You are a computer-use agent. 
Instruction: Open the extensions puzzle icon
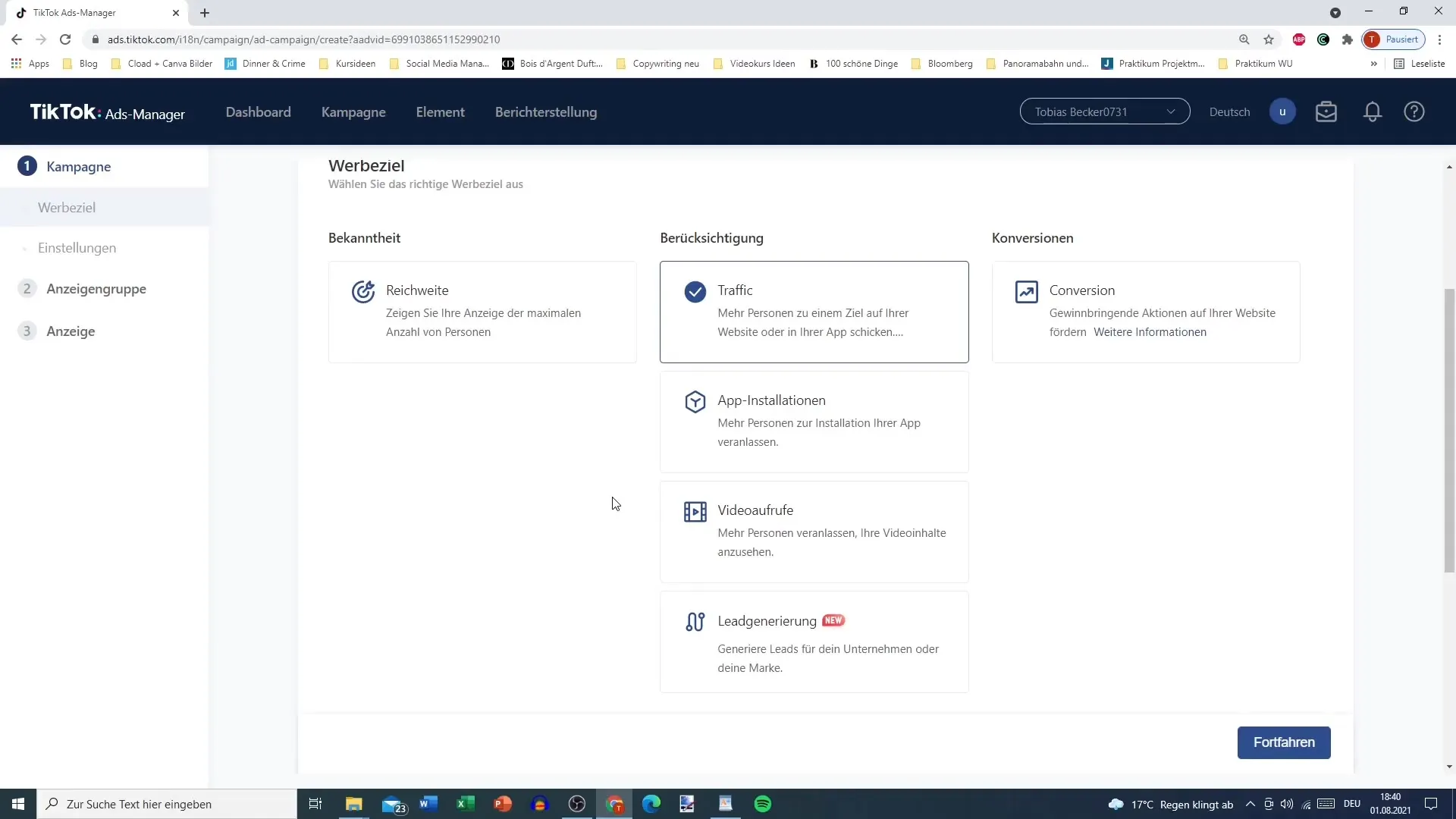pyautogui.click(x=1348, y=39)
